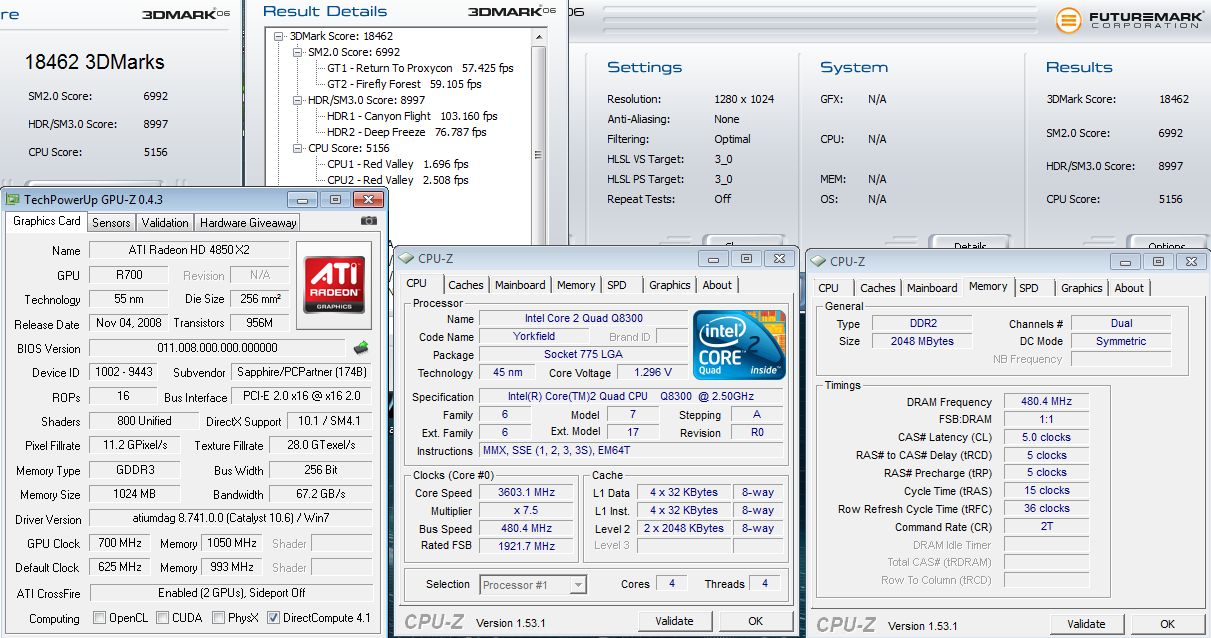Click the Command Rate value 2T
Image resolution: width=1211 pixels, height=638 pixels.
tap(1046, 526)
